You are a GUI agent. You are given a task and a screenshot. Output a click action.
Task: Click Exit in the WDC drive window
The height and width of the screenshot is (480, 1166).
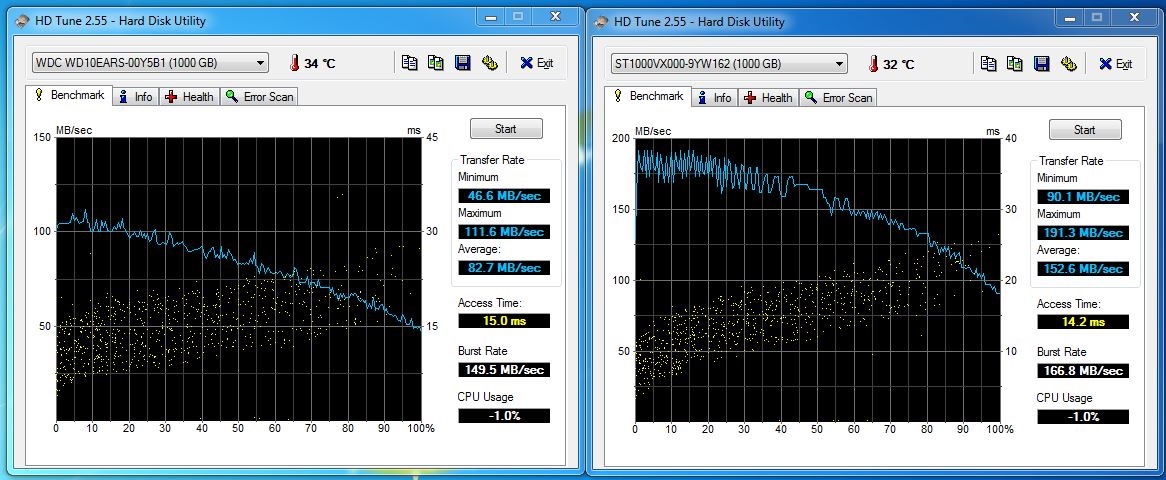[536, 63]
